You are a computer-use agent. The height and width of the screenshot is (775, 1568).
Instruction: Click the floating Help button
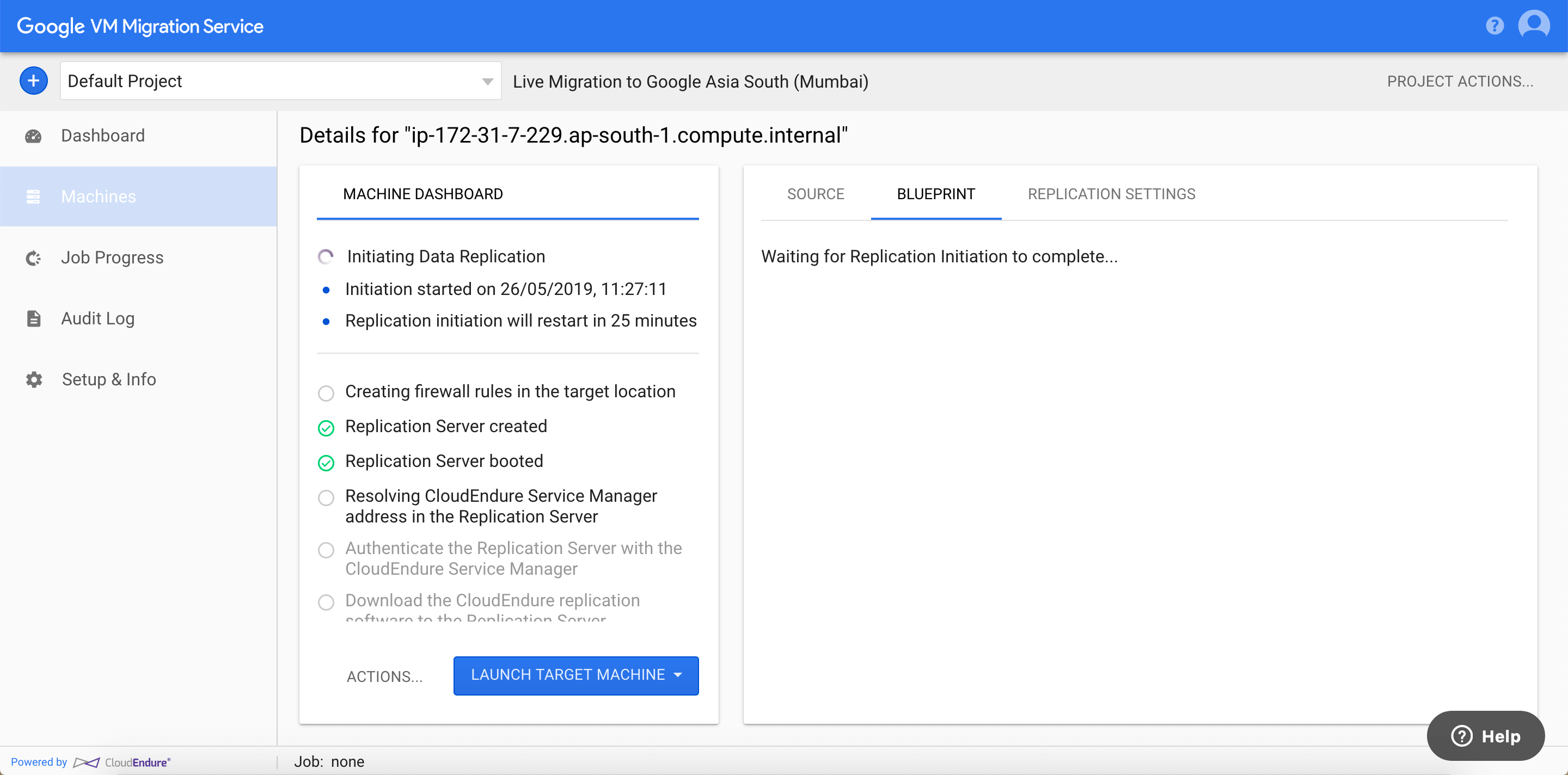click(1485, 736)
